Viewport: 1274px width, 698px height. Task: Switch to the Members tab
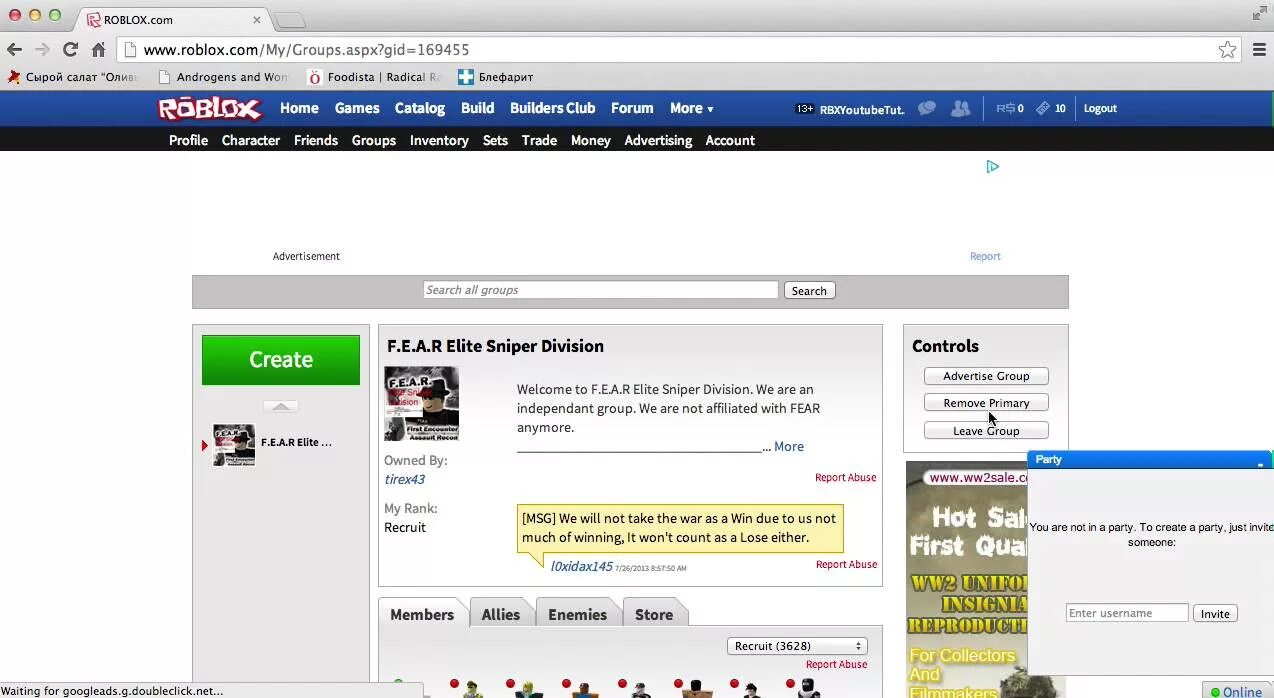point(422,614)
